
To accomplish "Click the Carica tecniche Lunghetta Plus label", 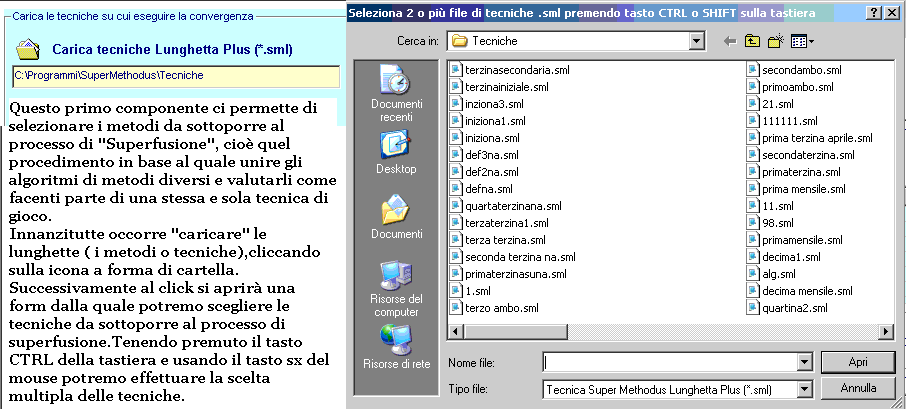I will (x=172, y=50).
